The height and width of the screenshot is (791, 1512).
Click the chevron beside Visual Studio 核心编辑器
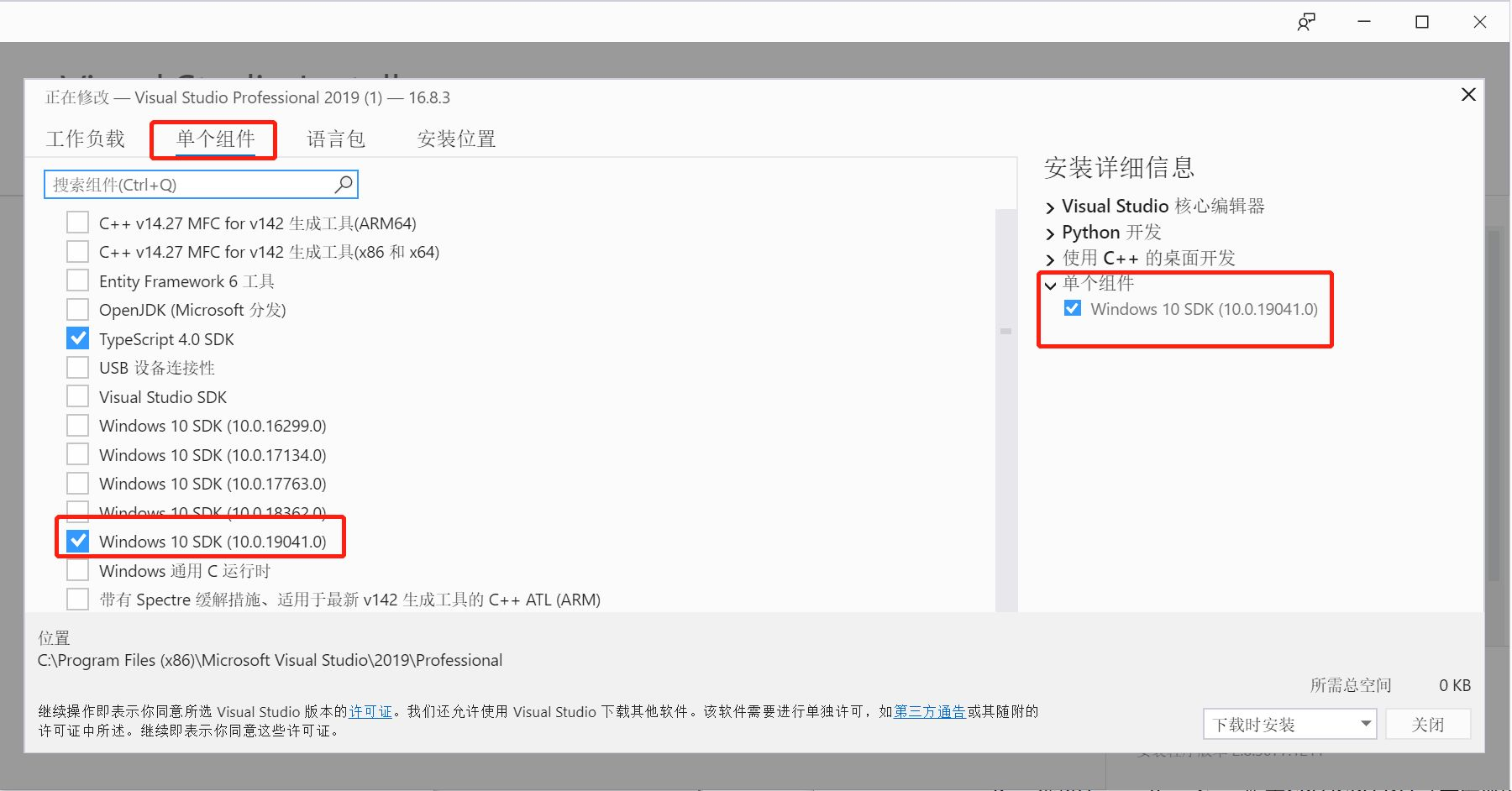coord(1049,206)
